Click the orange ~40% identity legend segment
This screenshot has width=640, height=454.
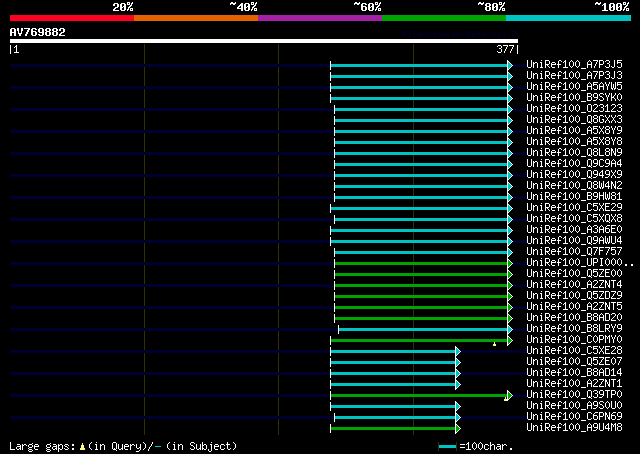coord(196,18)
